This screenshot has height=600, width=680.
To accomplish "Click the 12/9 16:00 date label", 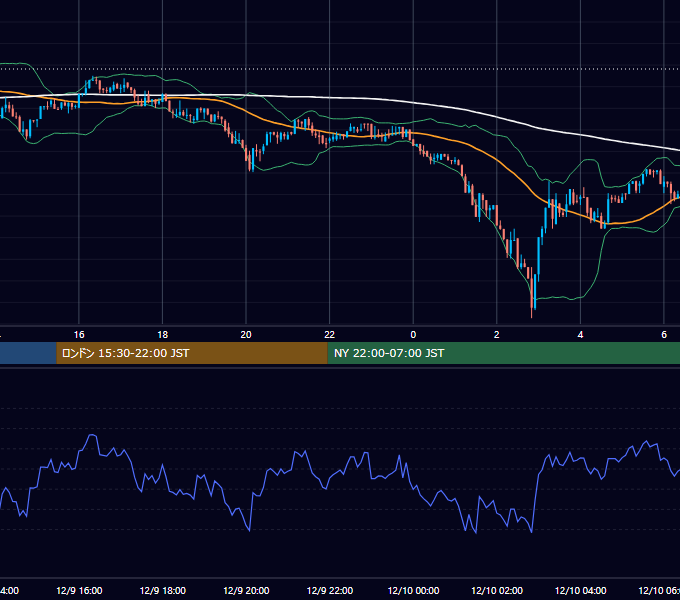I will [x=79, y=590].
